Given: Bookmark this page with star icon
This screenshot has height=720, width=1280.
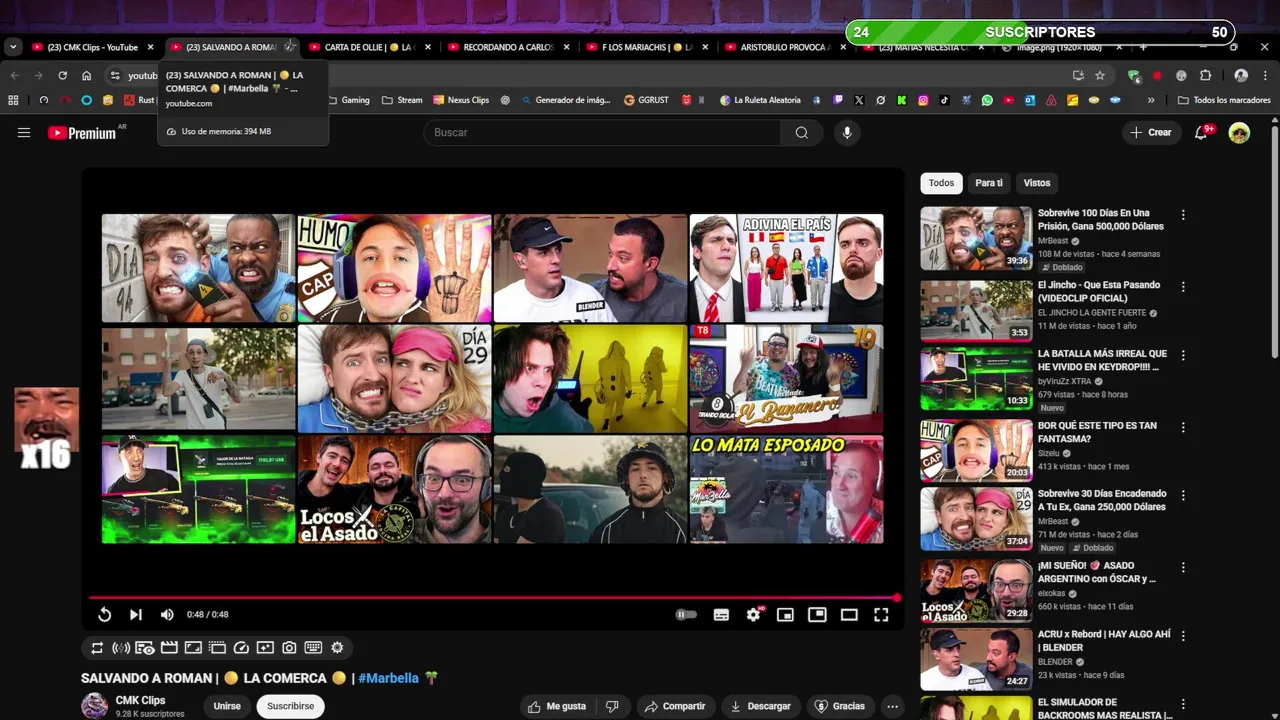Looking at the screenshot, I should click(1100, 75).
